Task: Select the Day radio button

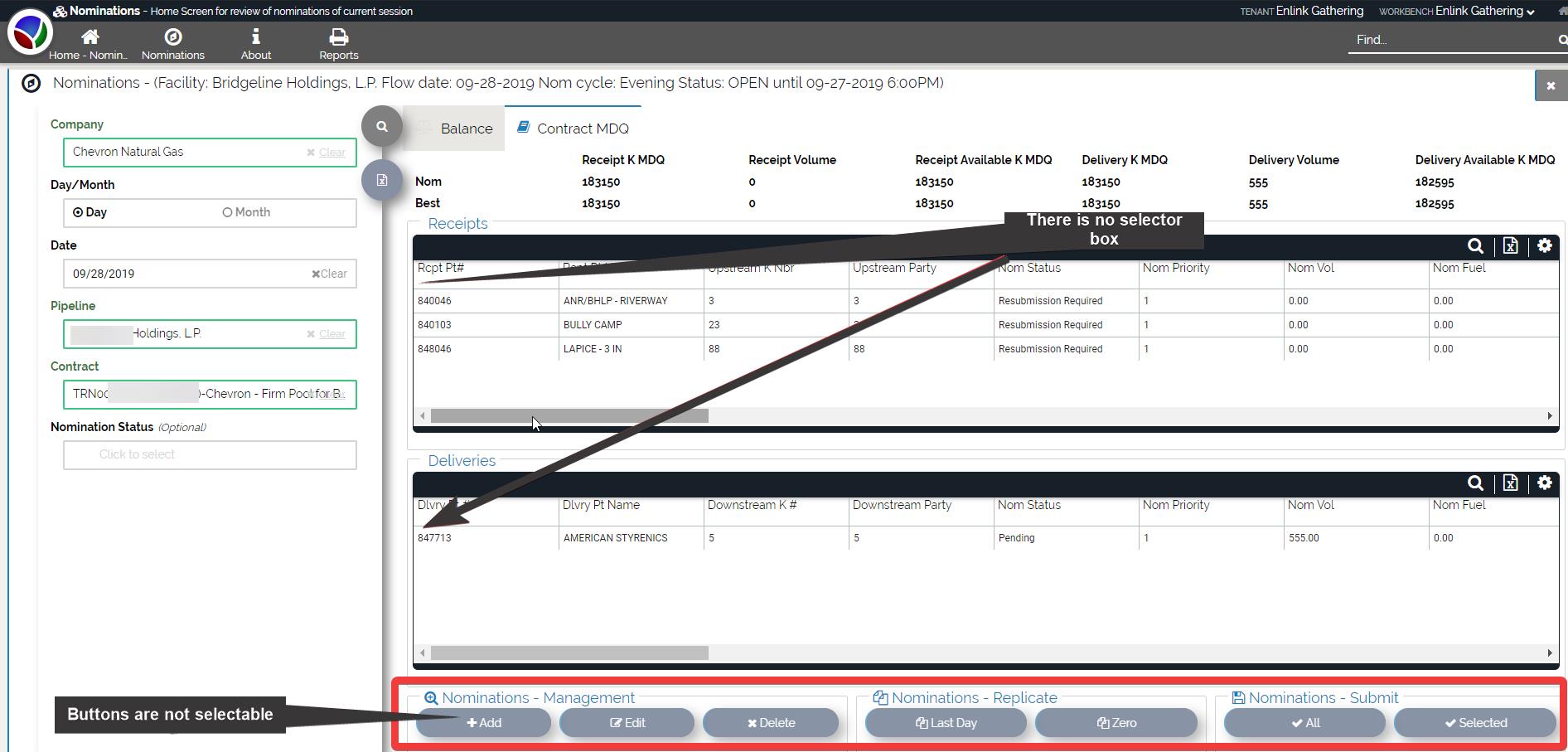Action: coord(78,212)
